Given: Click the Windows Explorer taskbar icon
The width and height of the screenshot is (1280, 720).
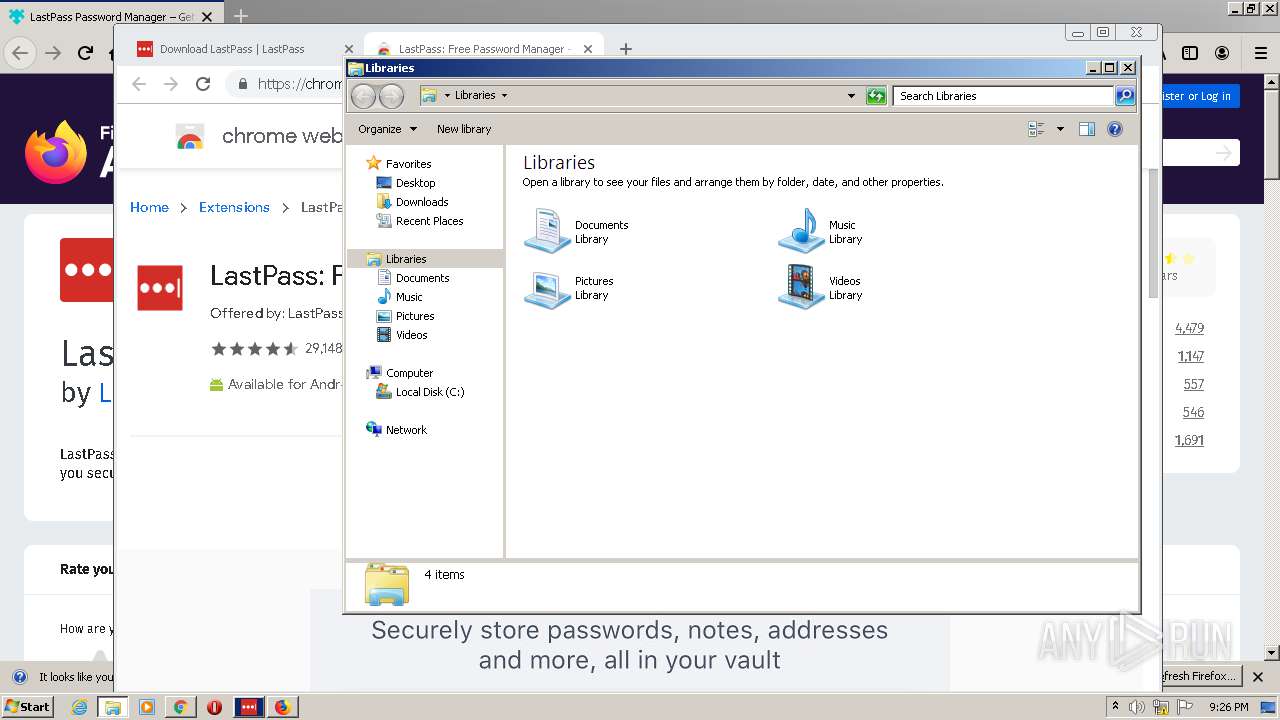Looking at the screenshot, I should click(113, 707).
